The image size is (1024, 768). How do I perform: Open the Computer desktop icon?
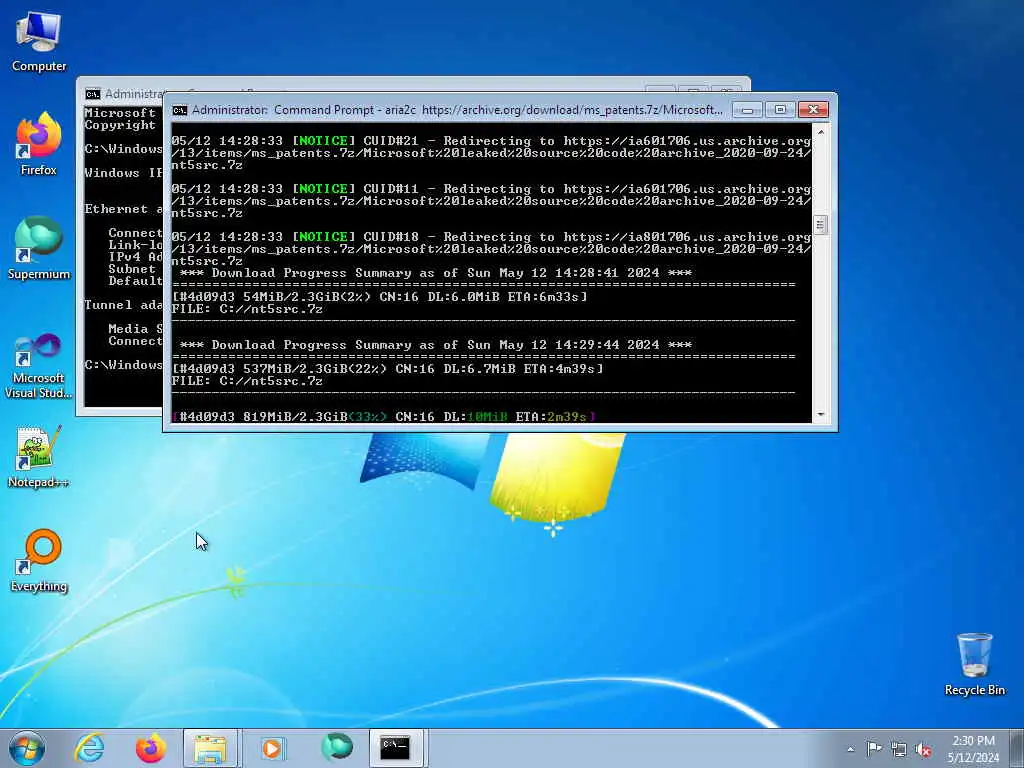click(x=39, y=43)
